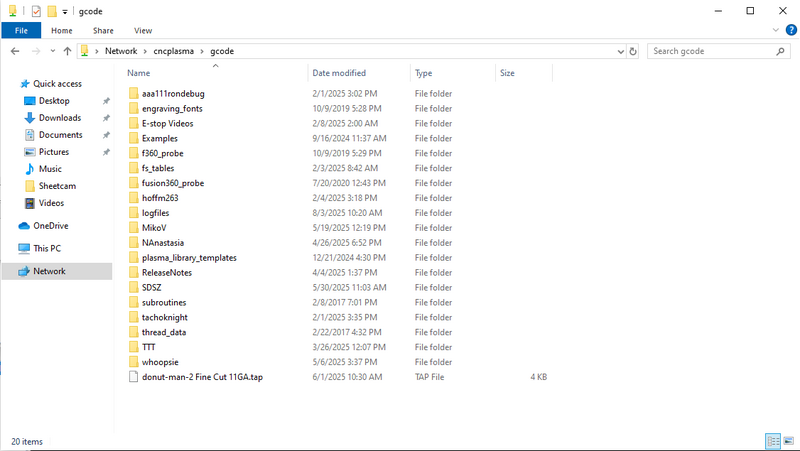Click the Up one level arrow
Viewport: 800px width, 451px height.
point(66,50)
